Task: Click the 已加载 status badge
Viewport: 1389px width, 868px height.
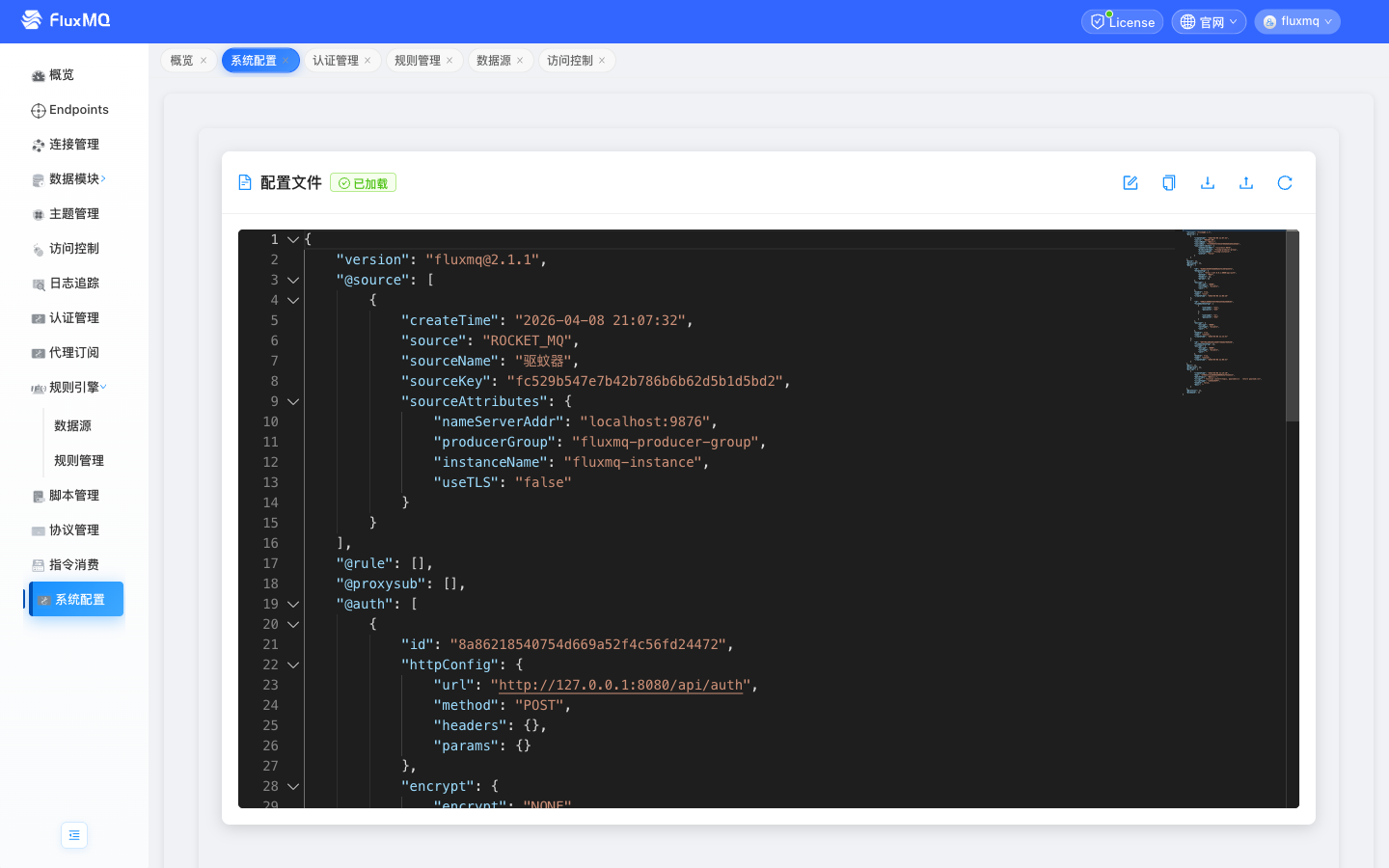Action: pos(363,182)
